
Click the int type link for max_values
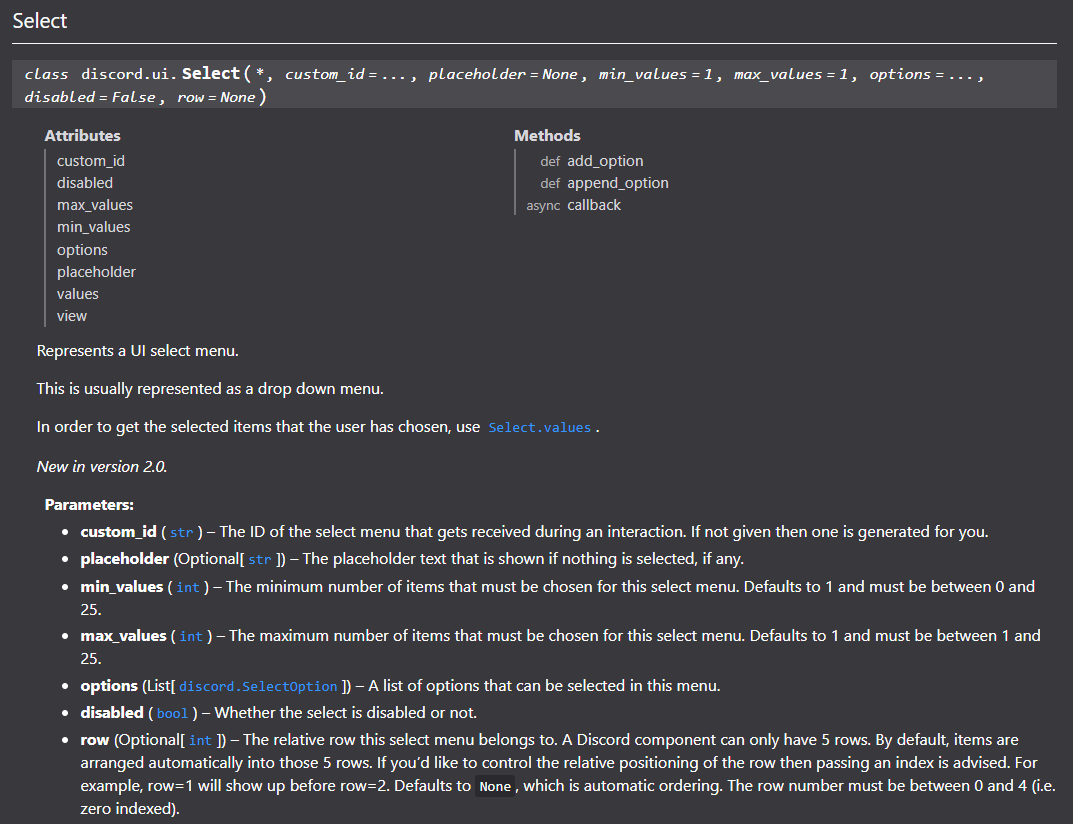[x=191, y=636]
